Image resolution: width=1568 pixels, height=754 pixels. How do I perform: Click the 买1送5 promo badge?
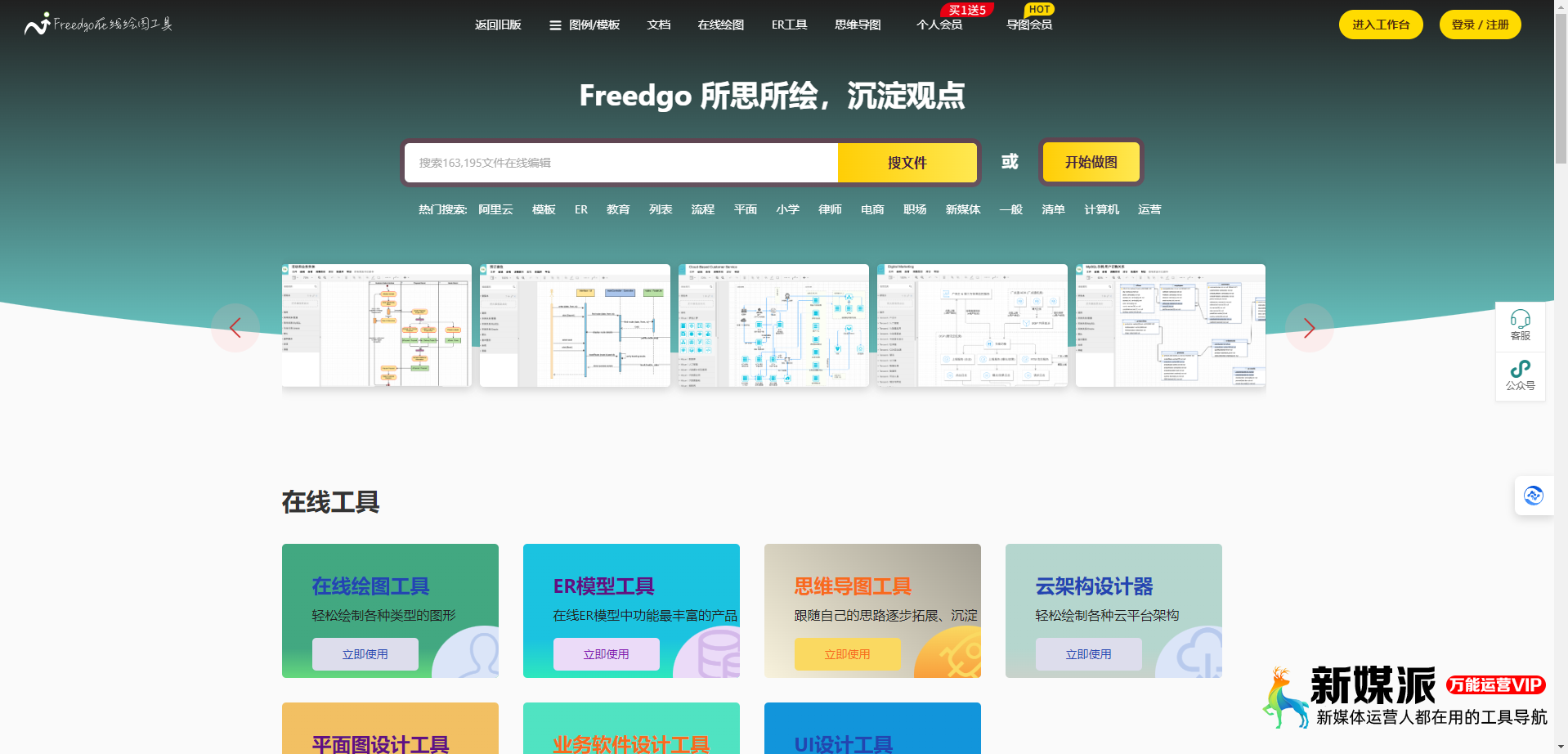[967, 10]
